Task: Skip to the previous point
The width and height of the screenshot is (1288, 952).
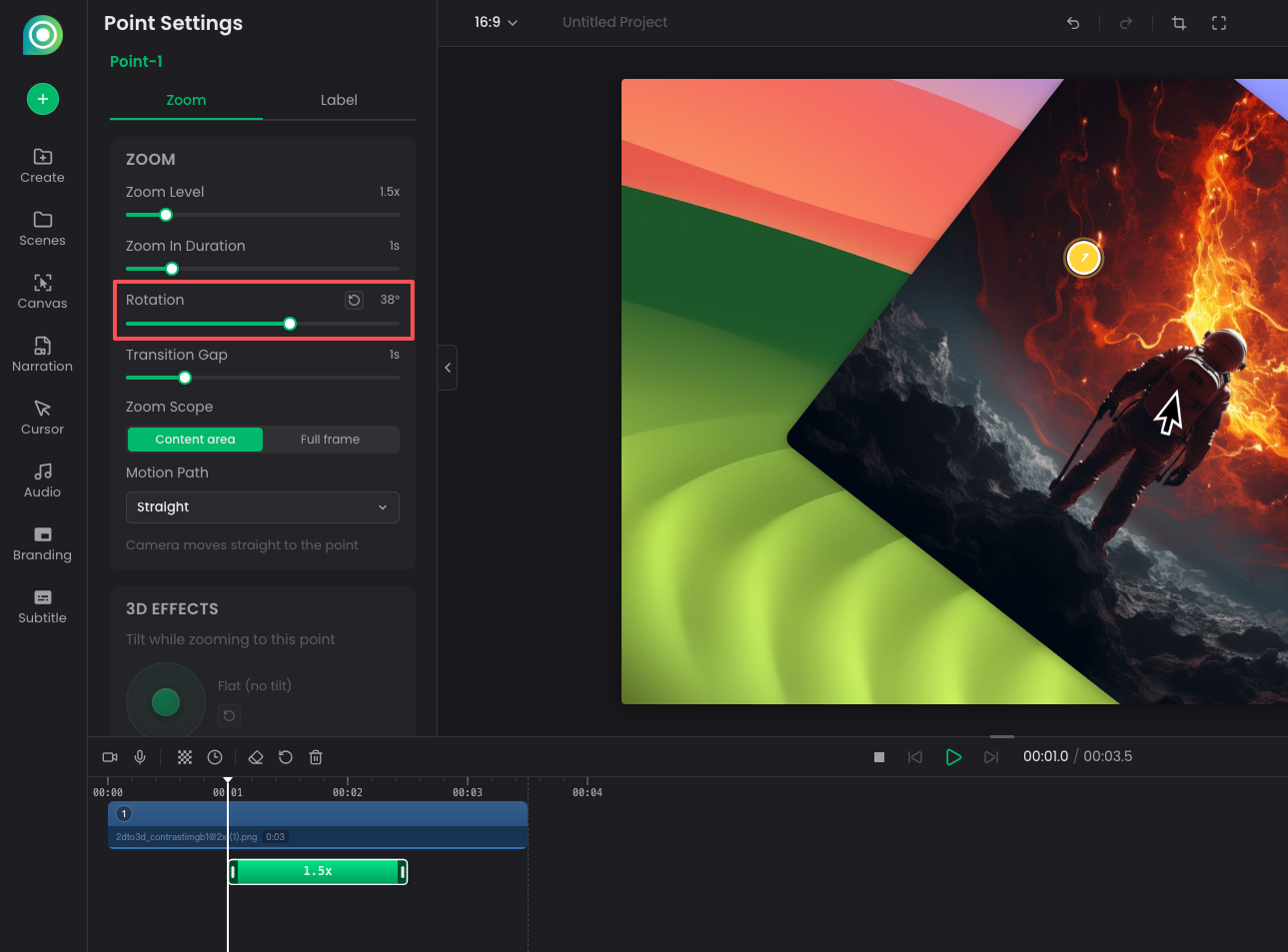Action: coord(915,757)
